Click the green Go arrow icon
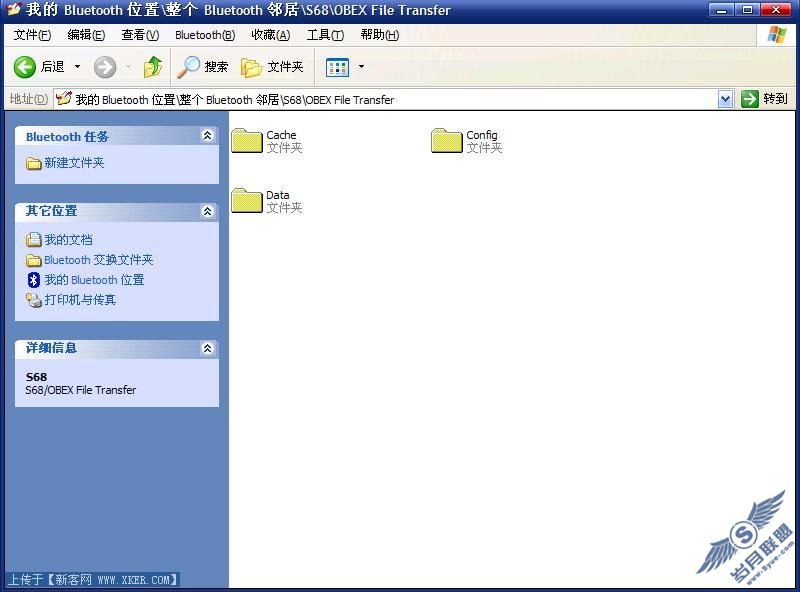 pyautogui.click(x=749, y=98)
